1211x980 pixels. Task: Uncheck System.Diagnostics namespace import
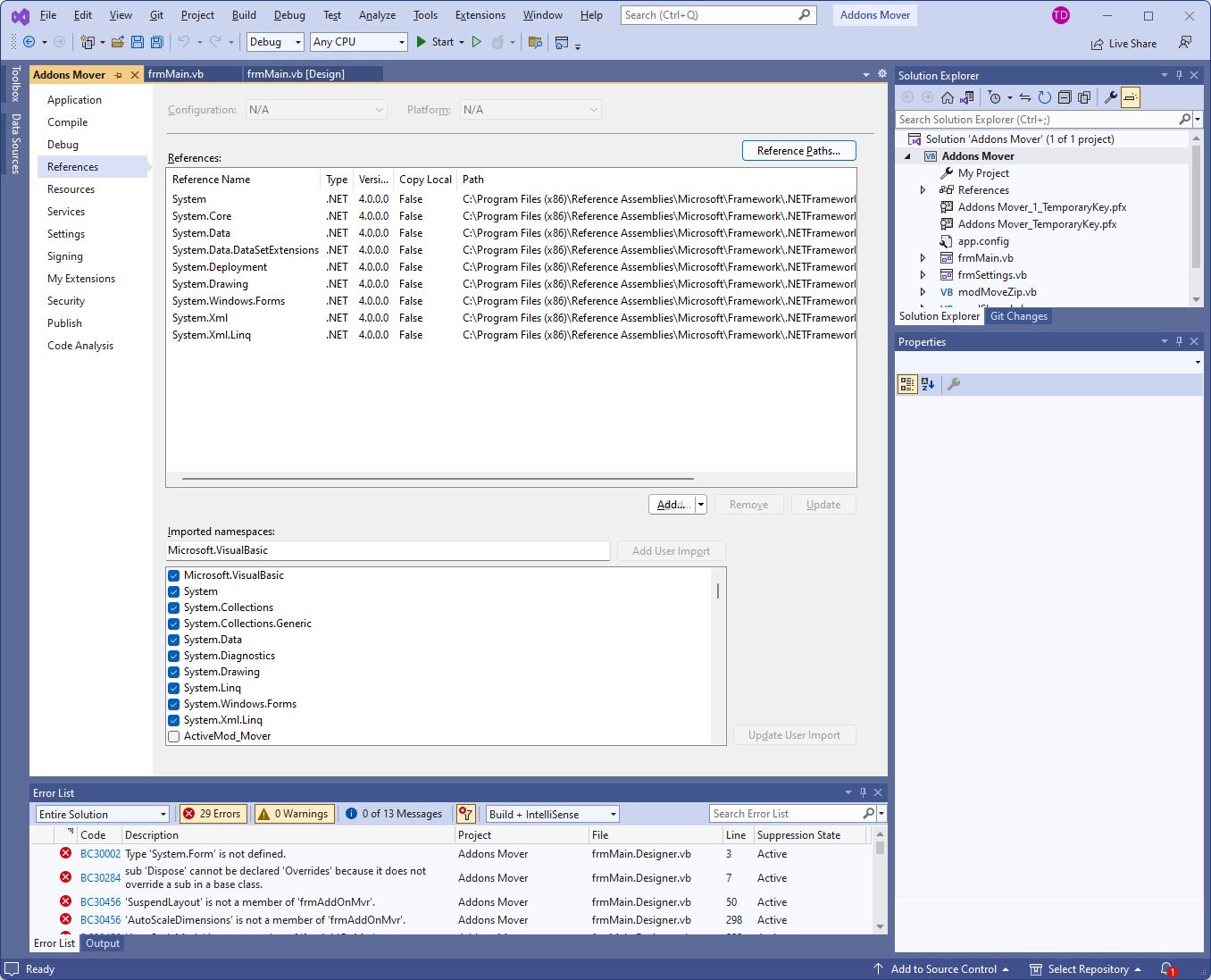[174, 656]
